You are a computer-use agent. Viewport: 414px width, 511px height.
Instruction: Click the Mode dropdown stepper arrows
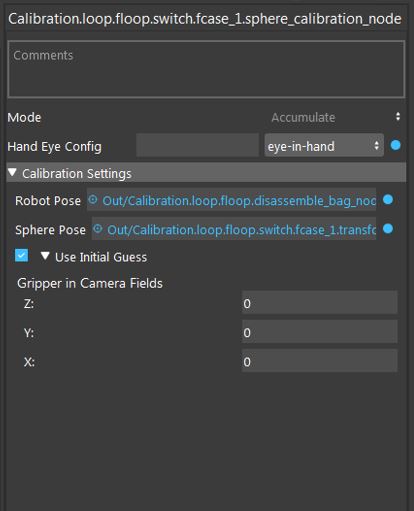398,117
